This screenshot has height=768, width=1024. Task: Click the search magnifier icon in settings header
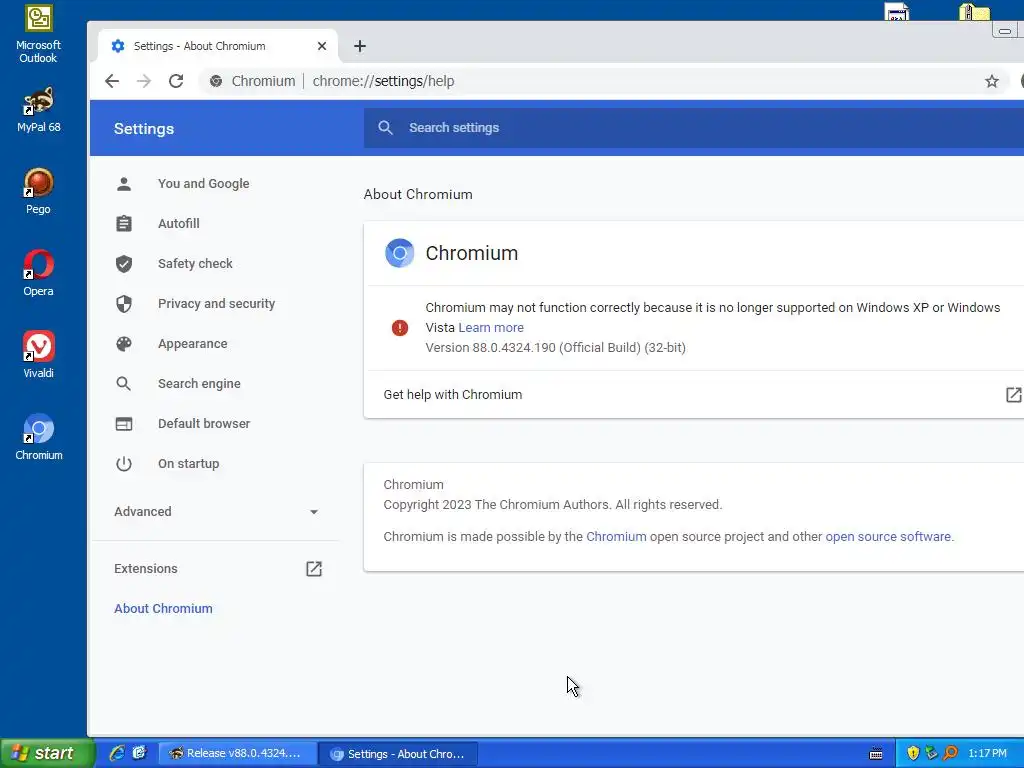click(x=385, y=127)
